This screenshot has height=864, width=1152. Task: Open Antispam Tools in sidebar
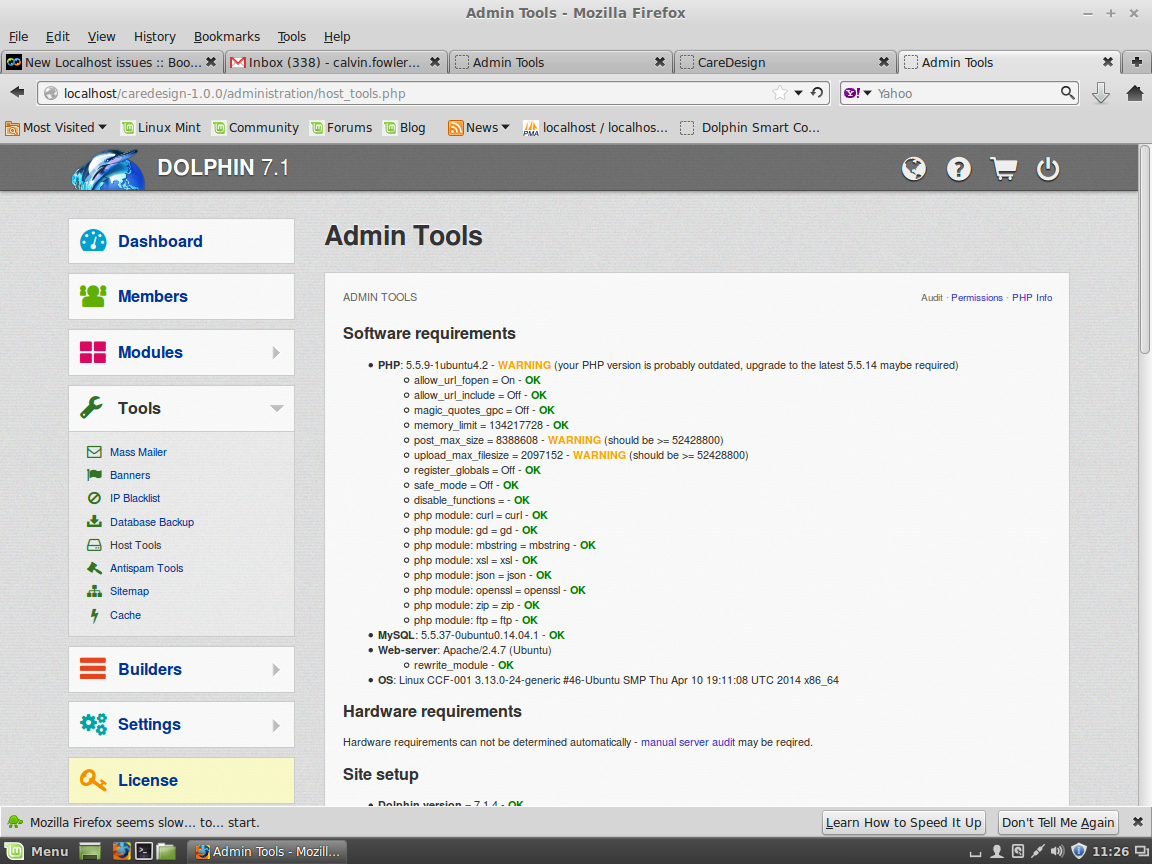[146, 568]
